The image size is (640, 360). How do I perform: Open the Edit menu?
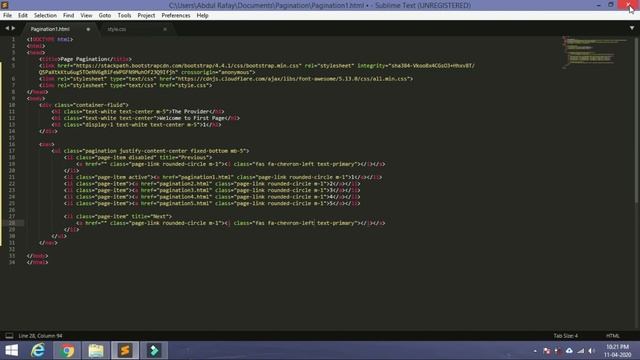pyautogui.click(x=23, y=16)
